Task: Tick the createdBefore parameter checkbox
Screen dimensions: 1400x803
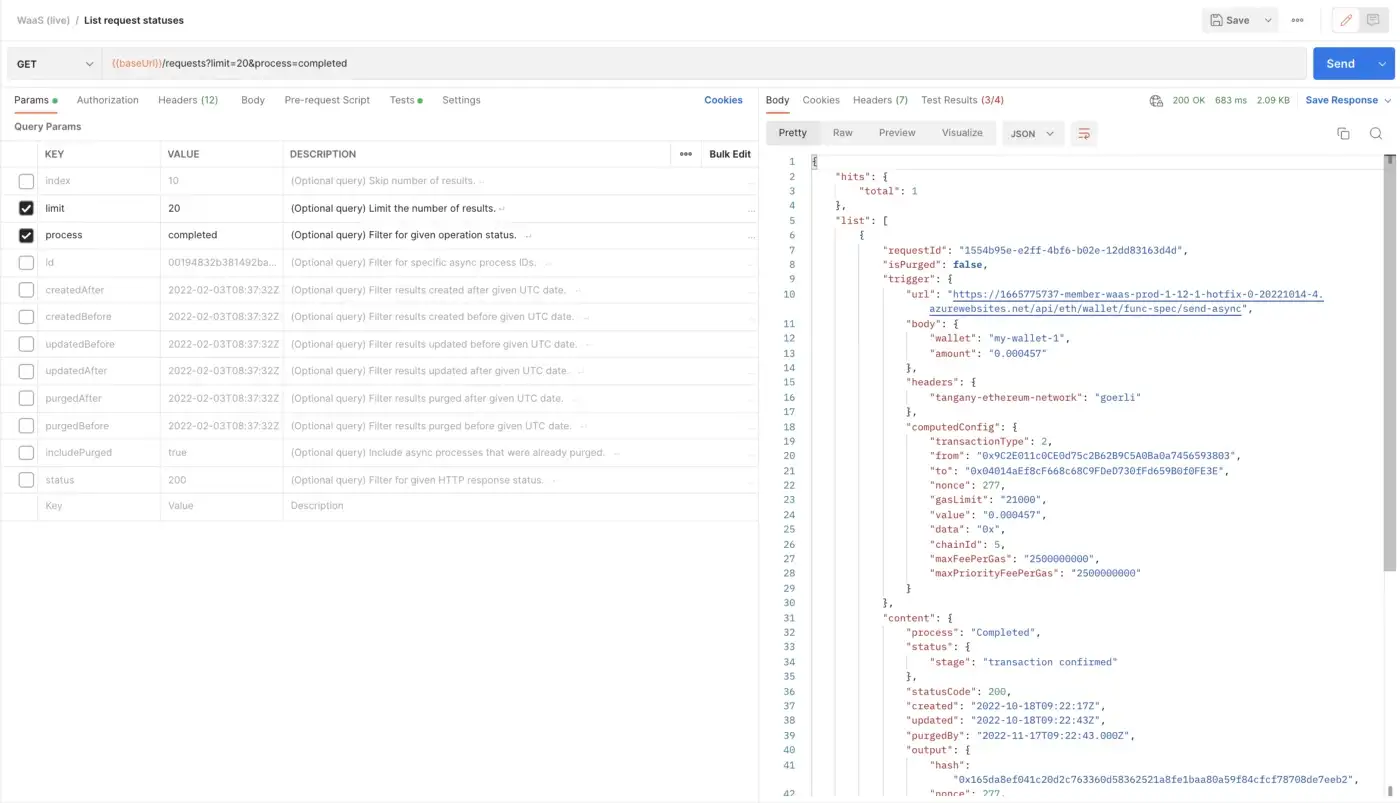Action: (26, 316)
